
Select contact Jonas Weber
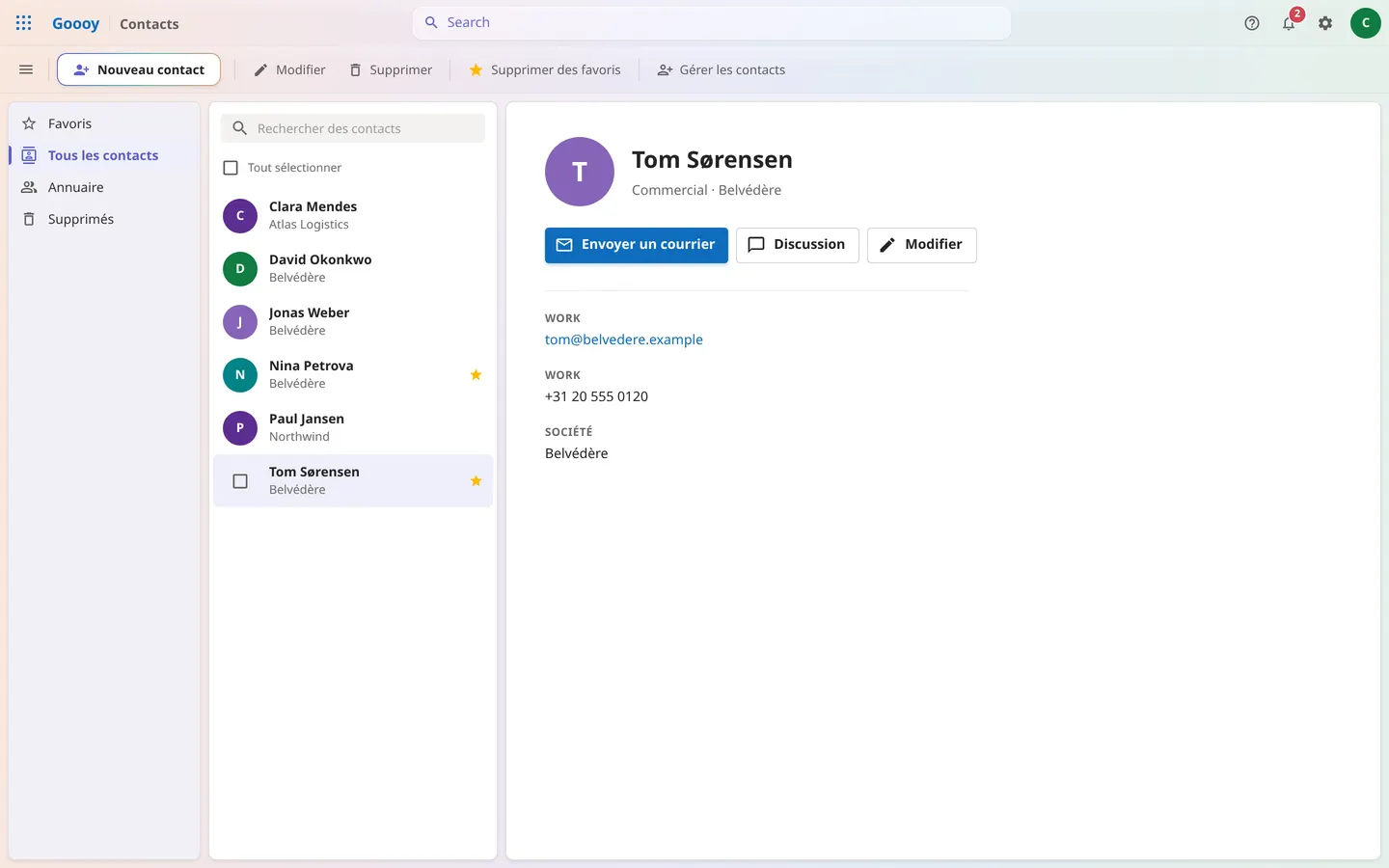click(353, 321)
